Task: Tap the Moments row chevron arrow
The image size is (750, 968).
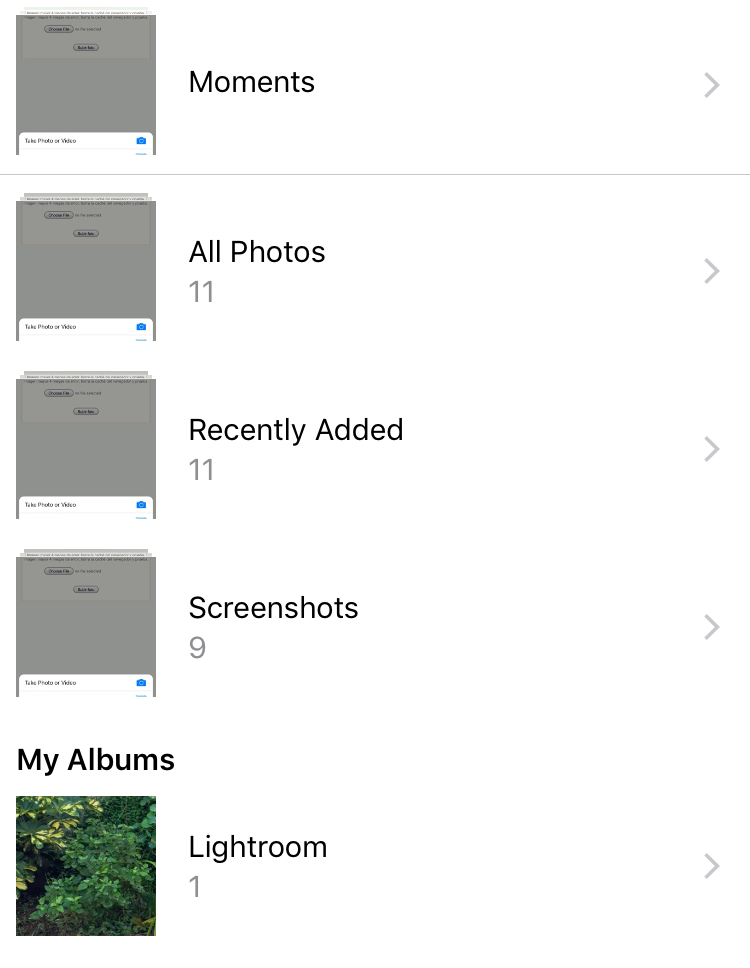Action: [x=712, y=85]
